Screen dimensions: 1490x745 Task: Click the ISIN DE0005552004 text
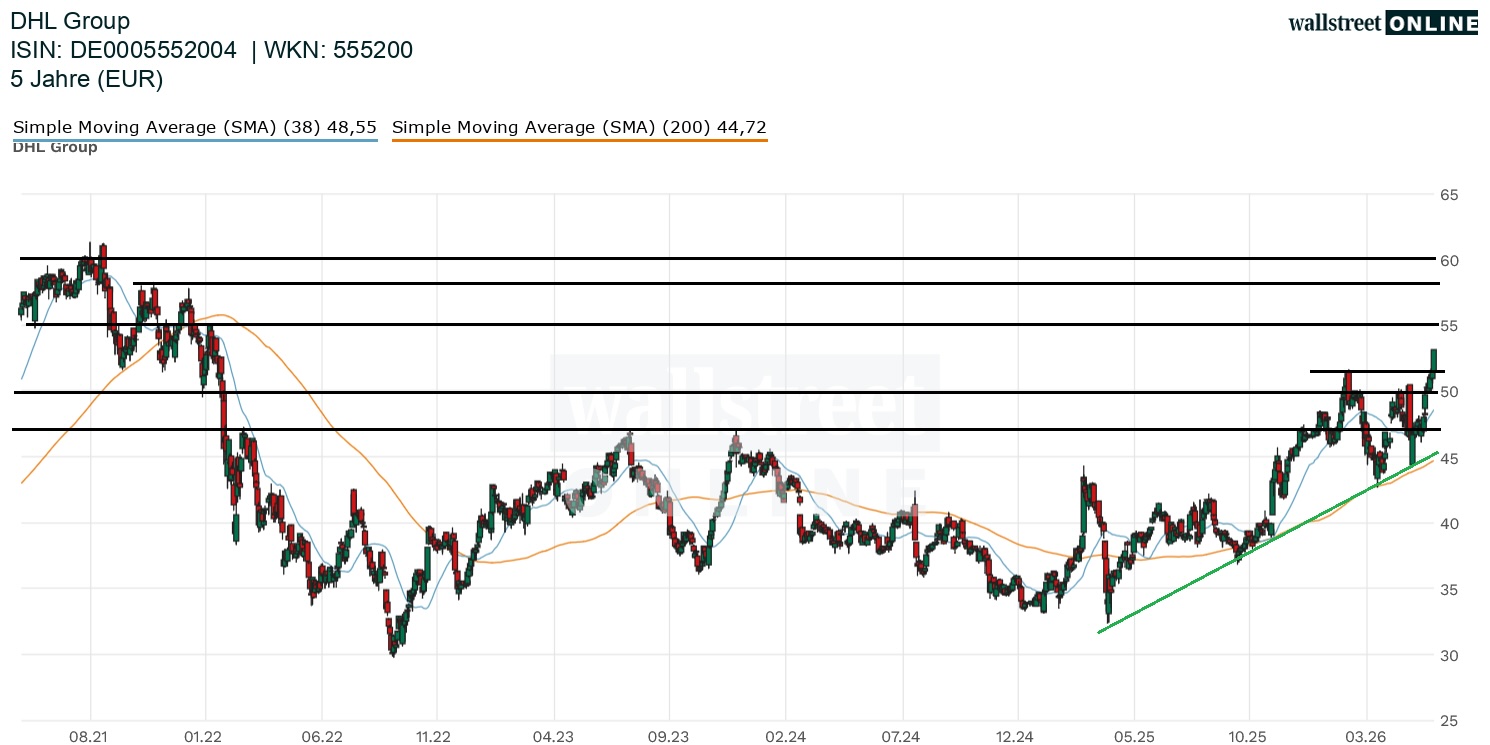[123, 50]
